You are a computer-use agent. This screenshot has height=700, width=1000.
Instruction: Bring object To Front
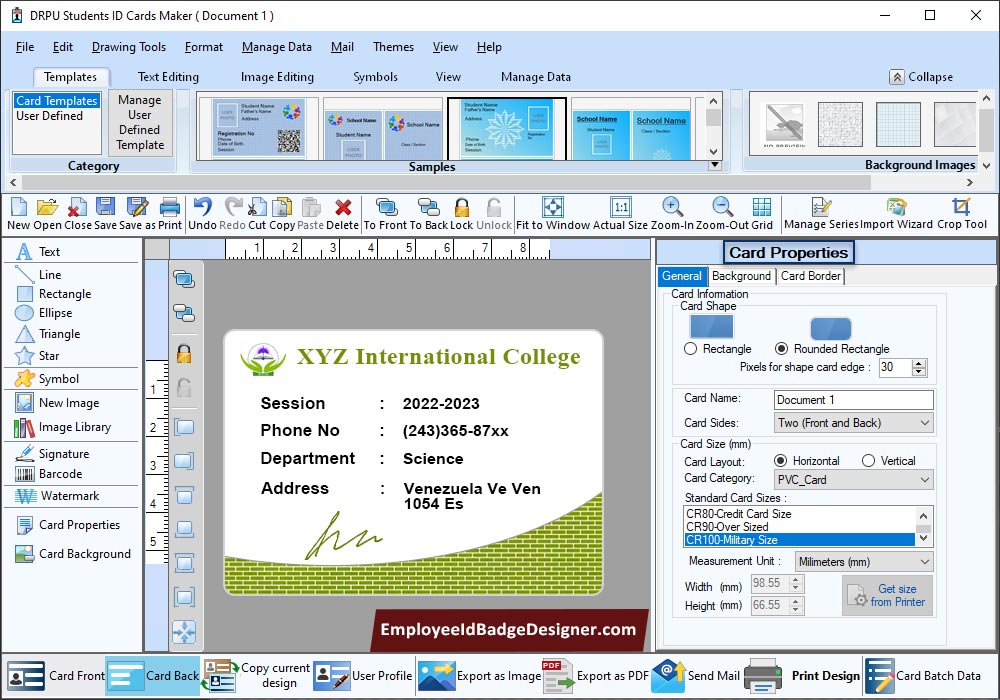[x=385, y=214]
